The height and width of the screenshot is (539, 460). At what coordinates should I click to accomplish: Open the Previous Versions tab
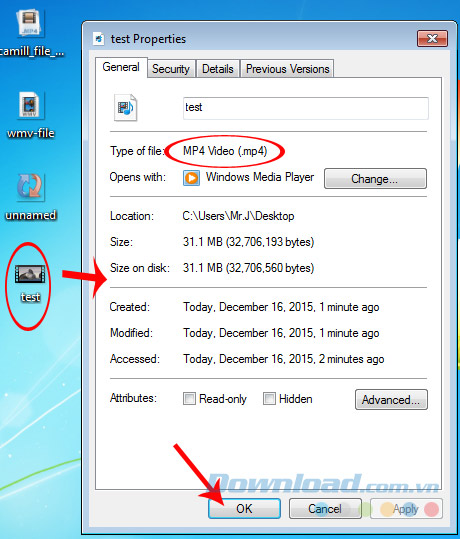coord(287,69)
